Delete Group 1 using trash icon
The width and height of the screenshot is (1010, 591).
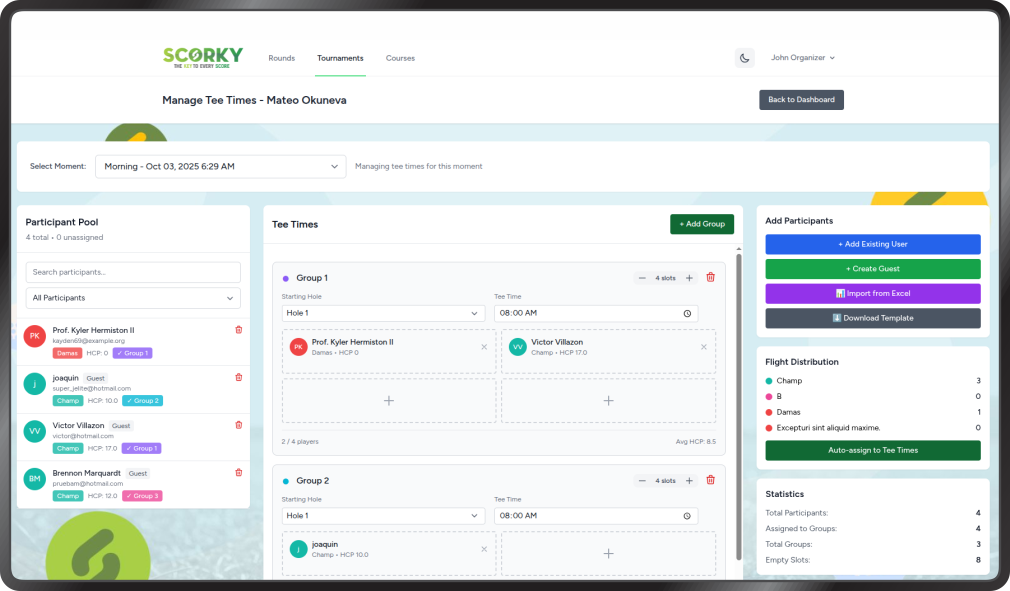tap(711, 278)
